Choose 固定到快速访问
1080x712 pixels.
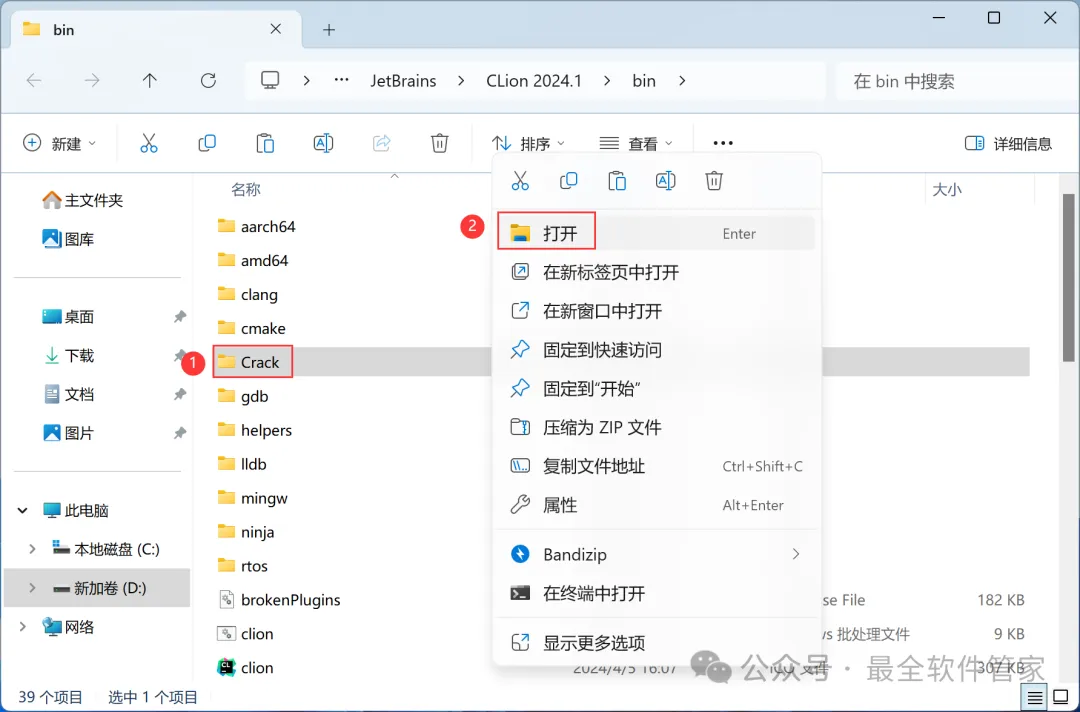656,350
